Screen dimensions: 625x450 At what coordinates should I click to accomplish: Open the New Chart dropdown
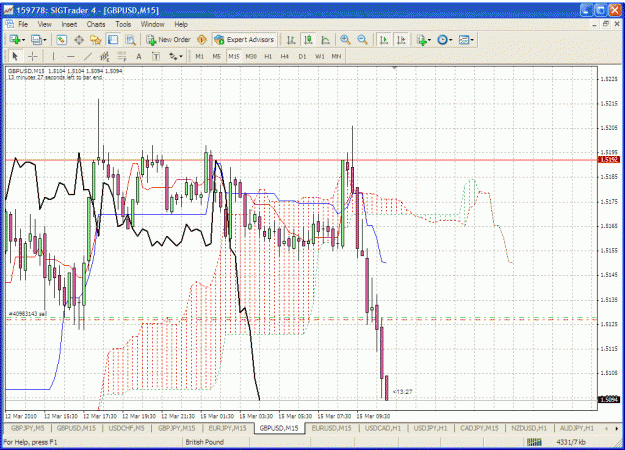(17, 40)
